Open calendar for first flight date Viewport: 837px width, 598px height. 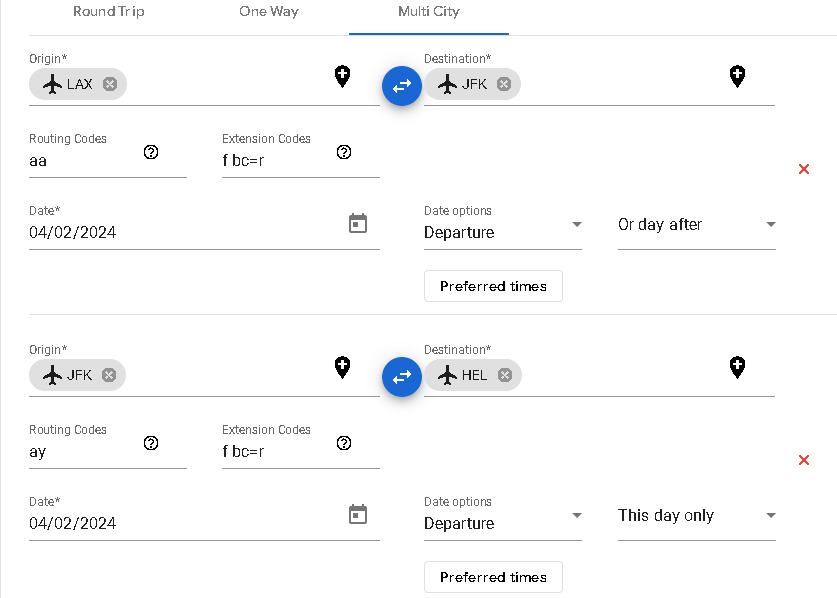coord(358,223)
